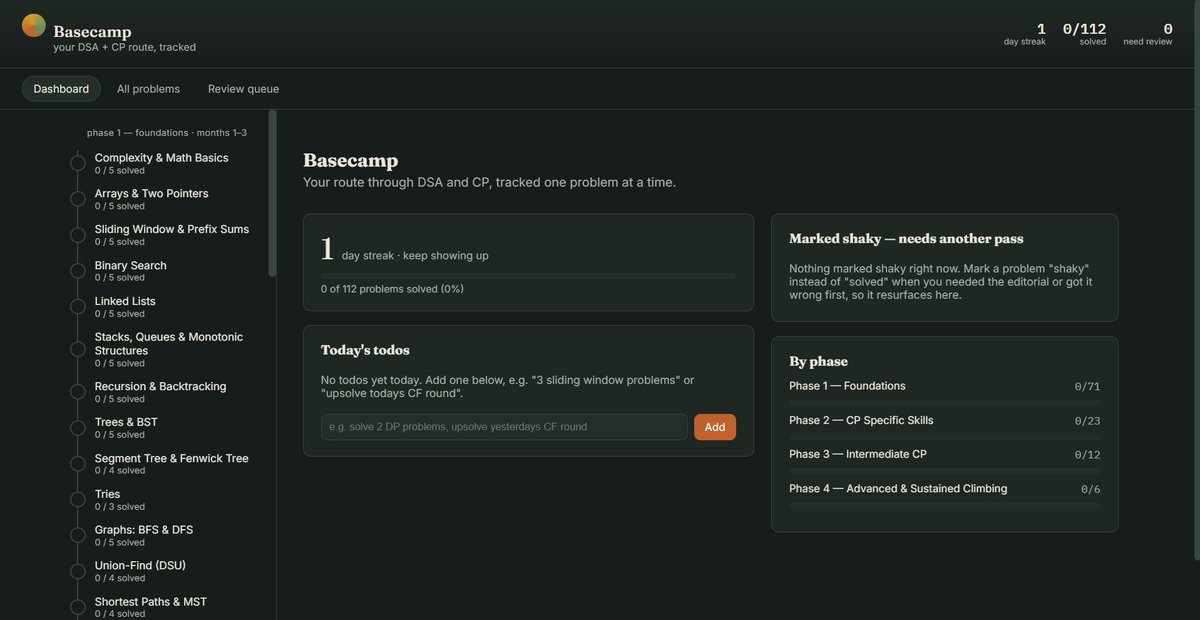Select the Recursion & Backtracking circle marker
The image size is (1200, 620).
click(78, 392)
